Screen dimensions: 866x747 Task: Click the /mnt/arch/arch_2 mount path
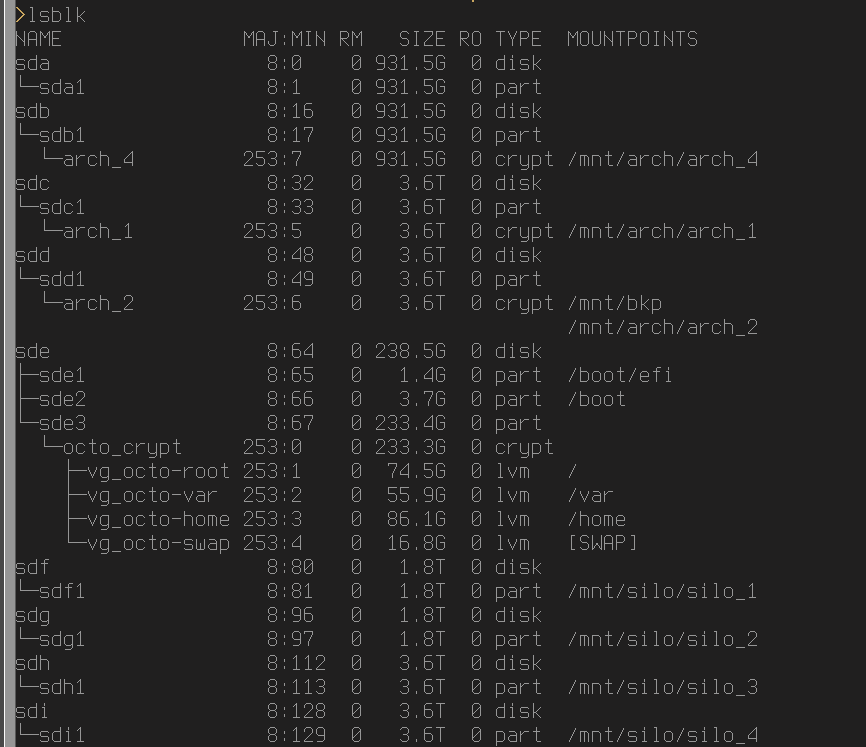coord(662,327)
